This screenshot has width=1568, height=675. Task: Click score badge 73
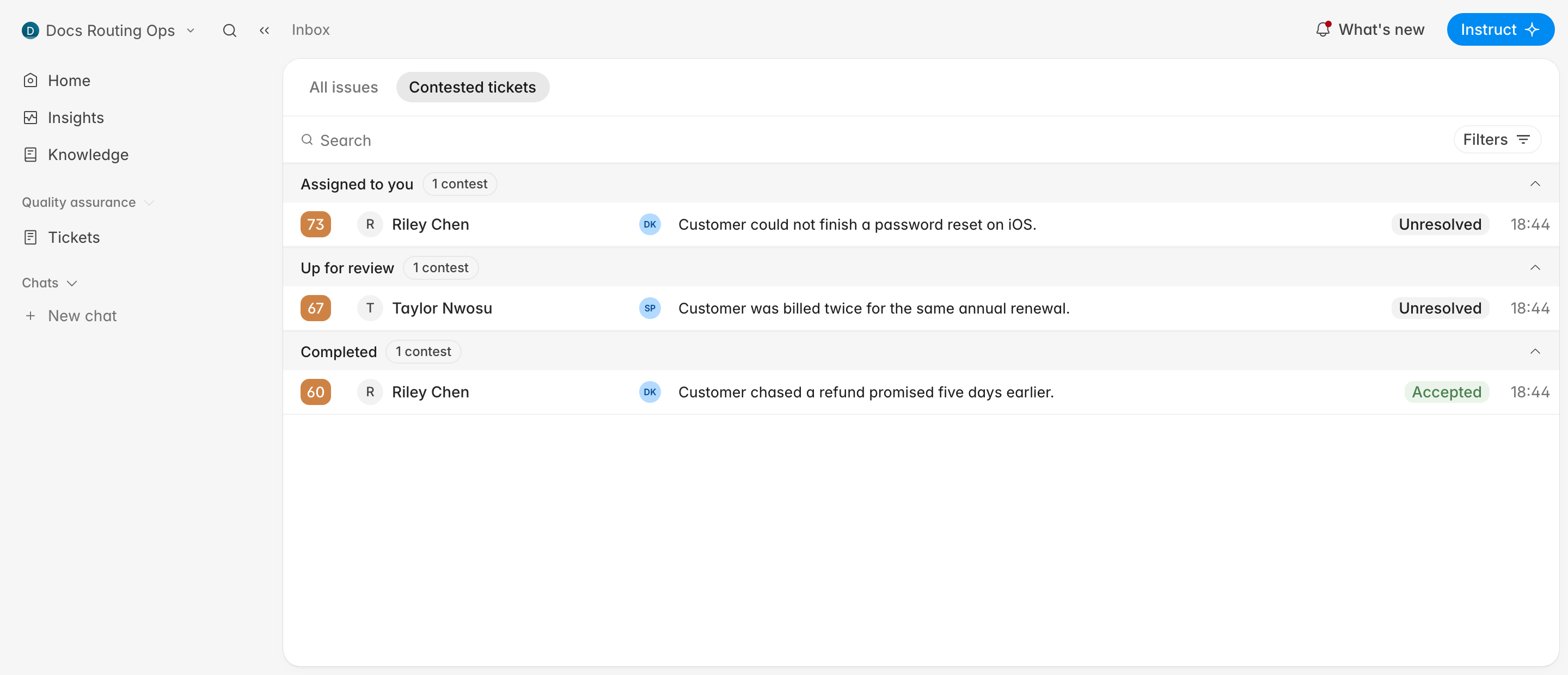(x=315, y=225)
